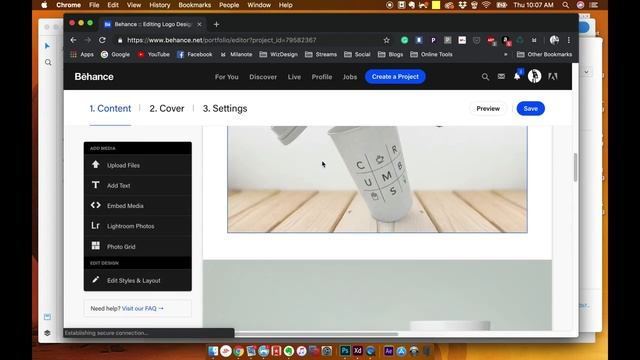The height and width of the screenshot is (360, 640).
Task: Expand the Social bookmarks folder
Action: (x=357, y=54)
